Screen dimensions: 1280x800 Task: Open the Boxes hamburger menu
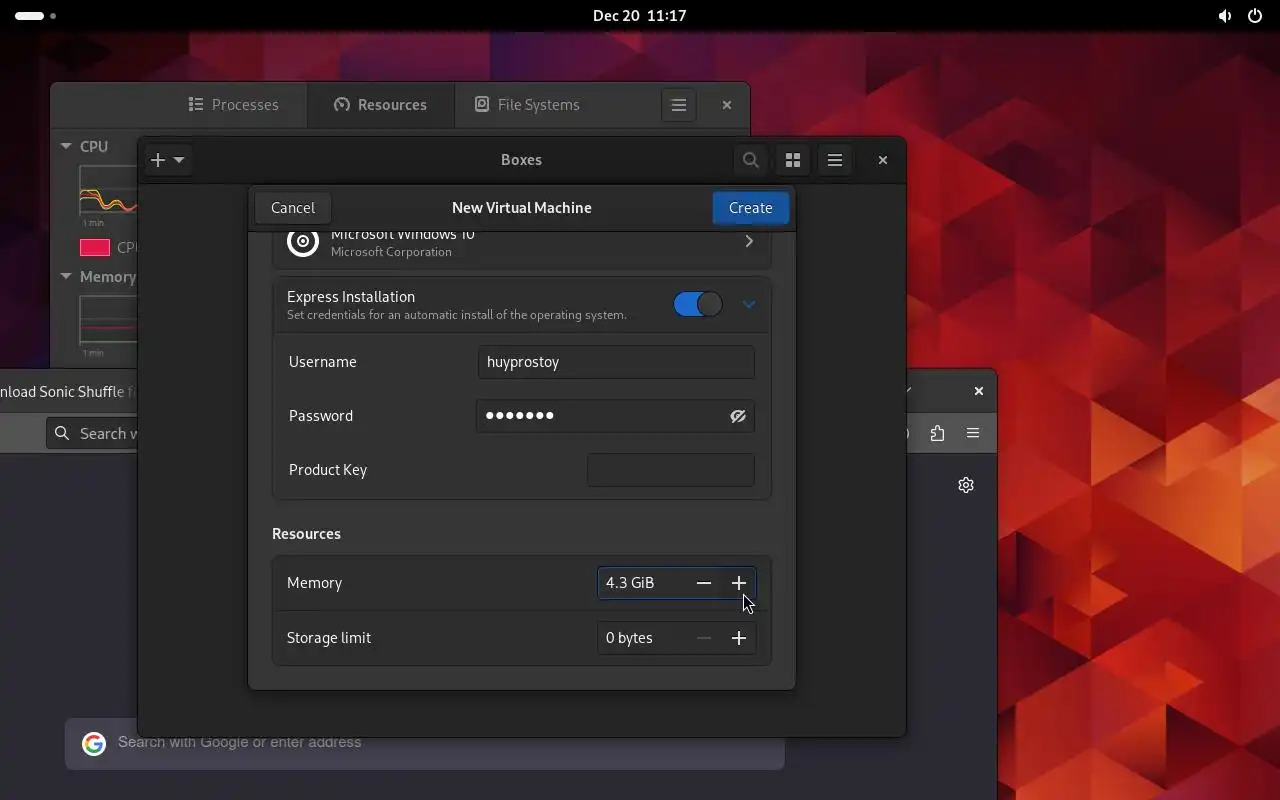point(835,160)
